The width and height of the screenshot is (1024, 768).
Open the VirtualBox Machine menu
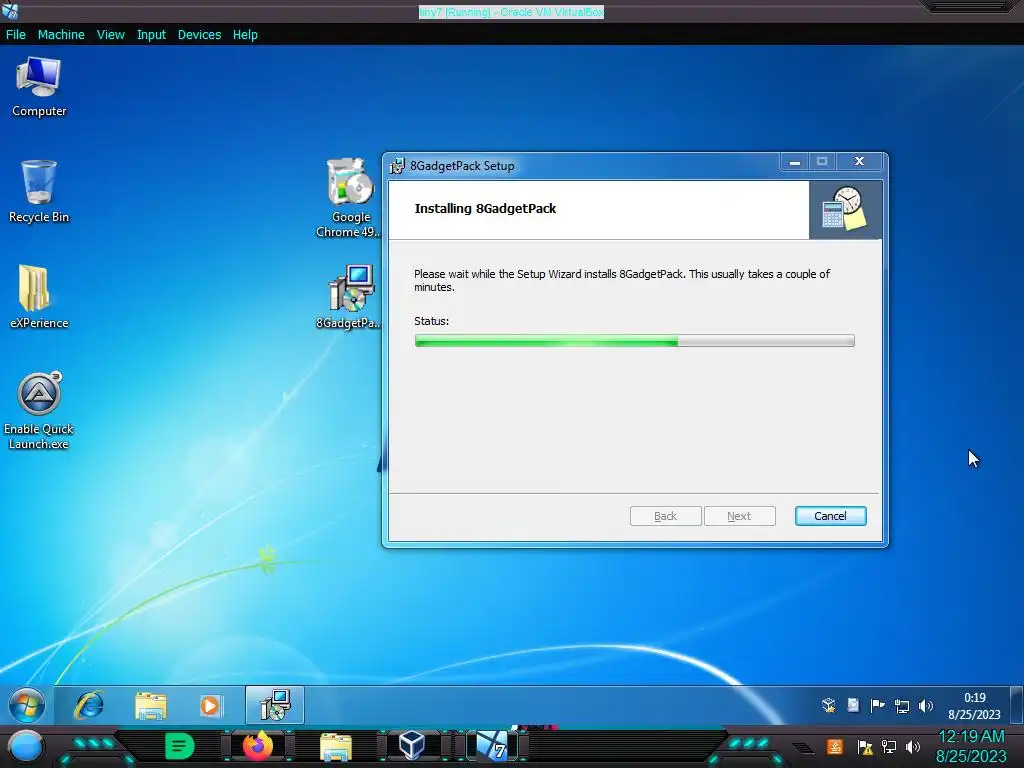point(61,35)
